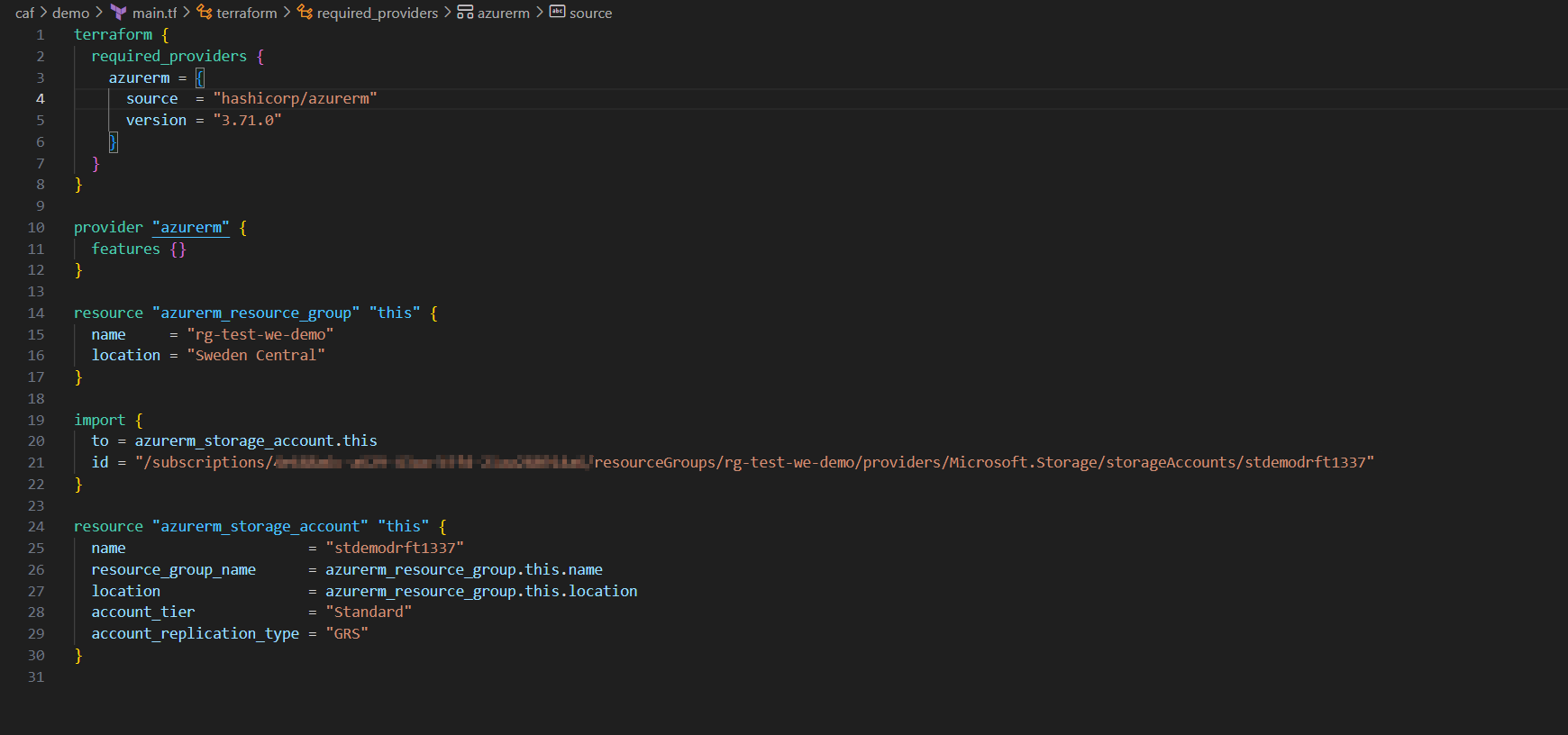Click "this" label on the resource group line

click(395, 313)
